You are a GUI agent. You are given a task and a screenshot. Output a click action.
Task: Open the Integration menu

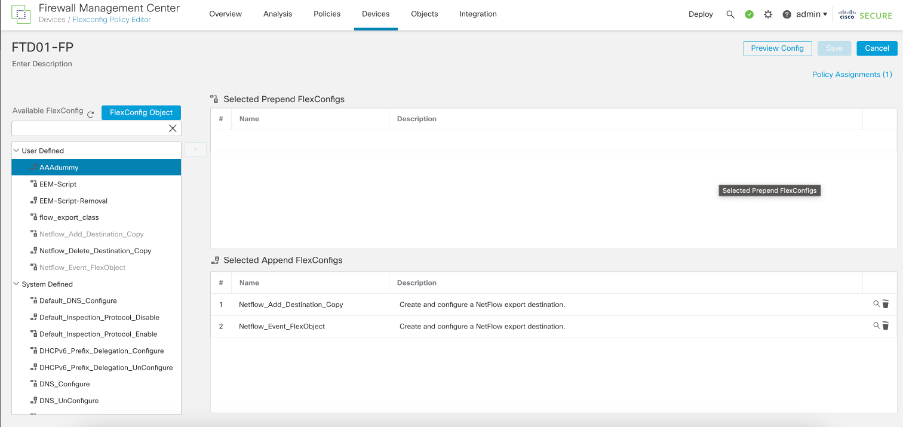478,14
